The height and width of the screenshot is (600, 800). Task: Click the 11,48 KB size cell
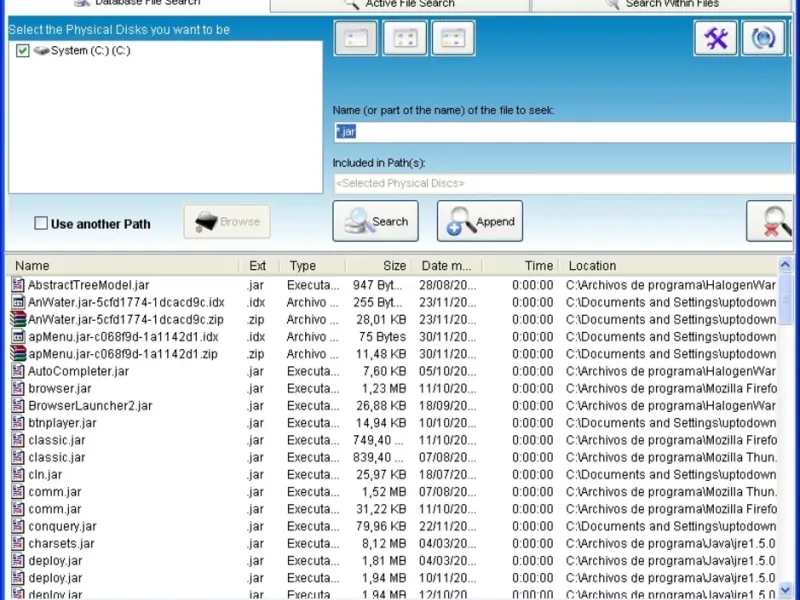click(x=381, y=354)
